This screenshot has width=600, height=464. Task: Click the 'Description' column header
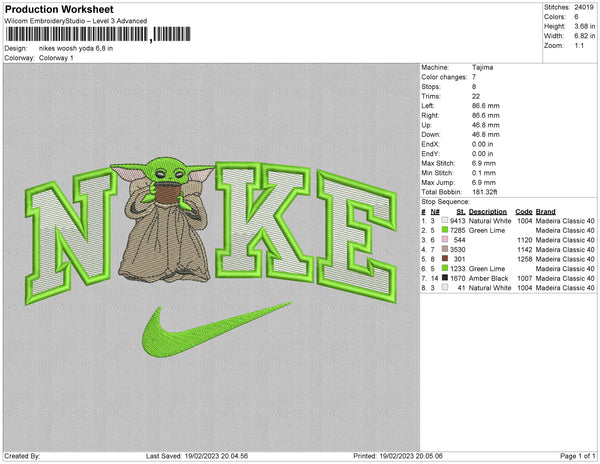[488, 212]
